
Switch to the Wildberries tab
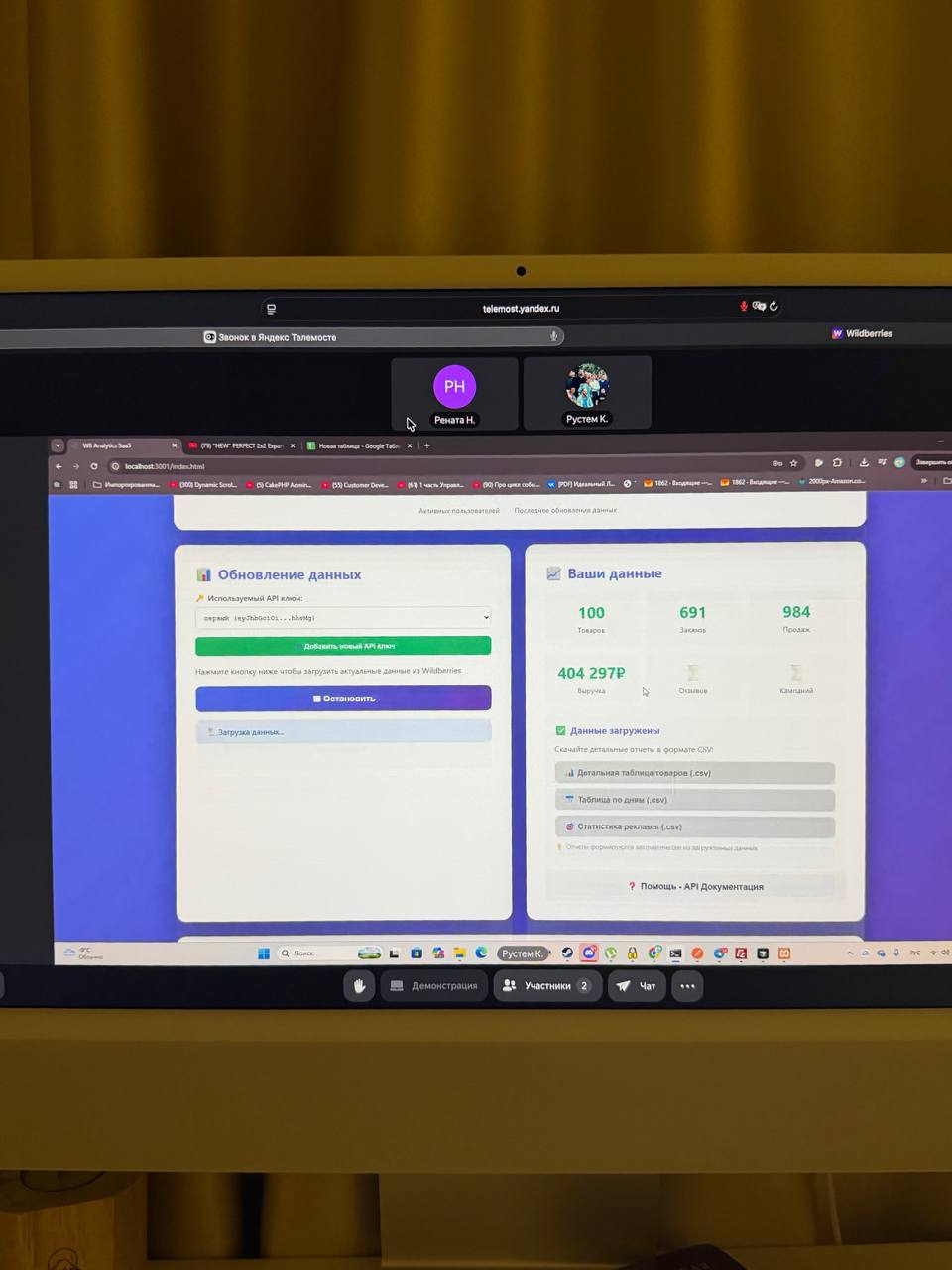point(862,334)
